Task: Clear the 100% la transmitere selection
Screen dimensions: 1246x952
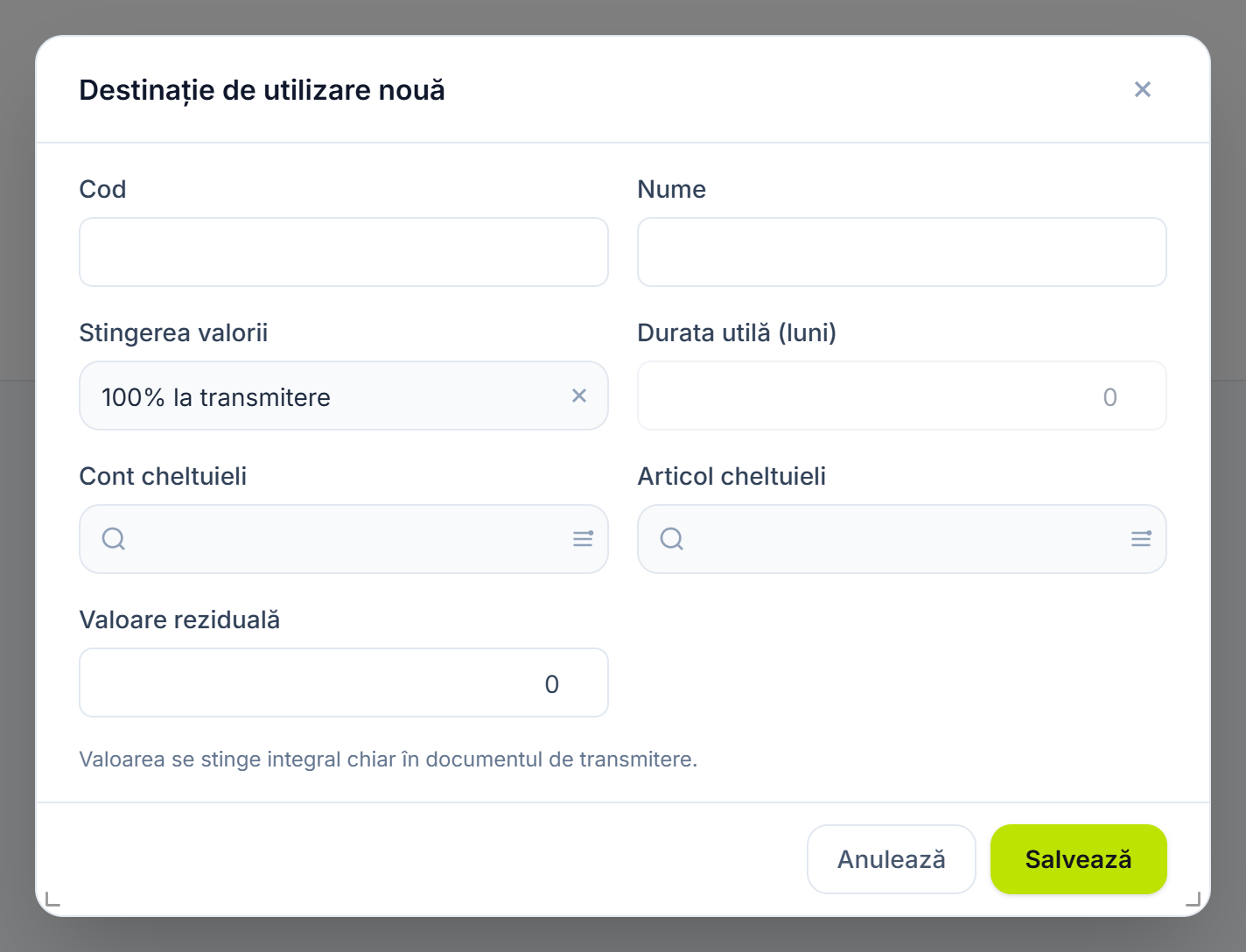Action: click(x=579, y=395)
